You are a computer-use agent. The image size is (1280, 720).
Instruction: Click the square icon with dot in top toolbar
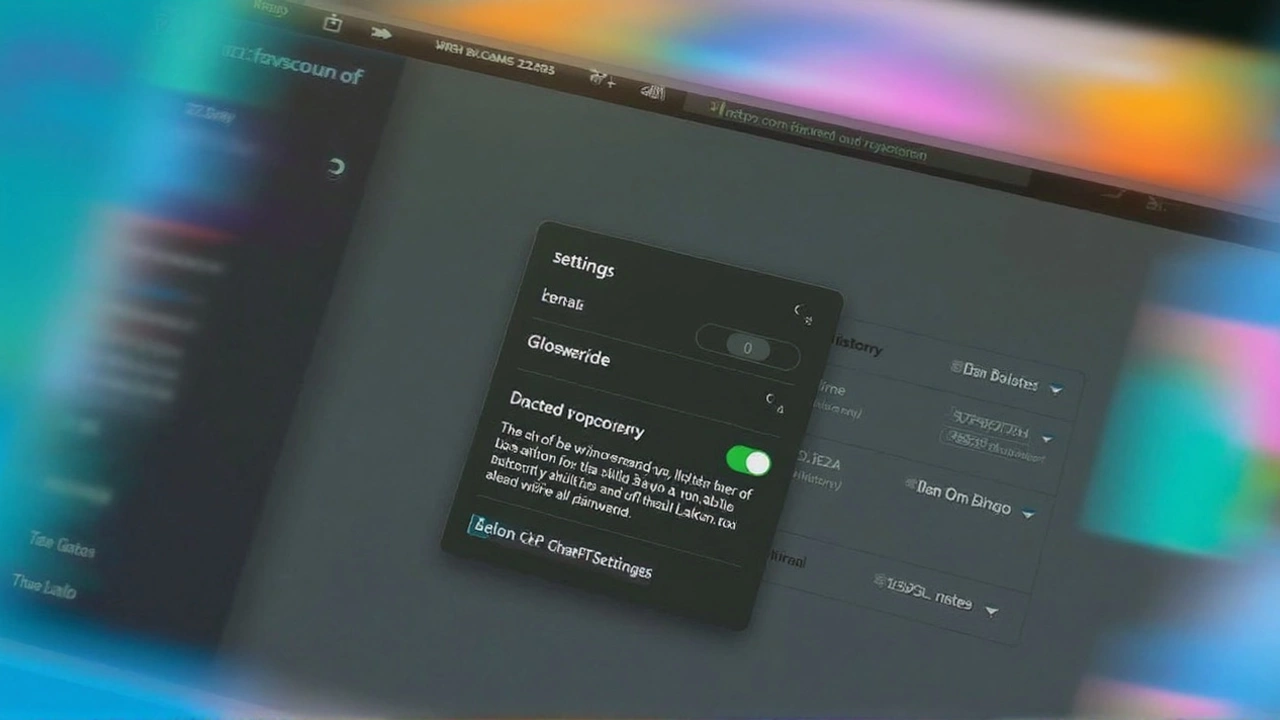tap(332, 24)
